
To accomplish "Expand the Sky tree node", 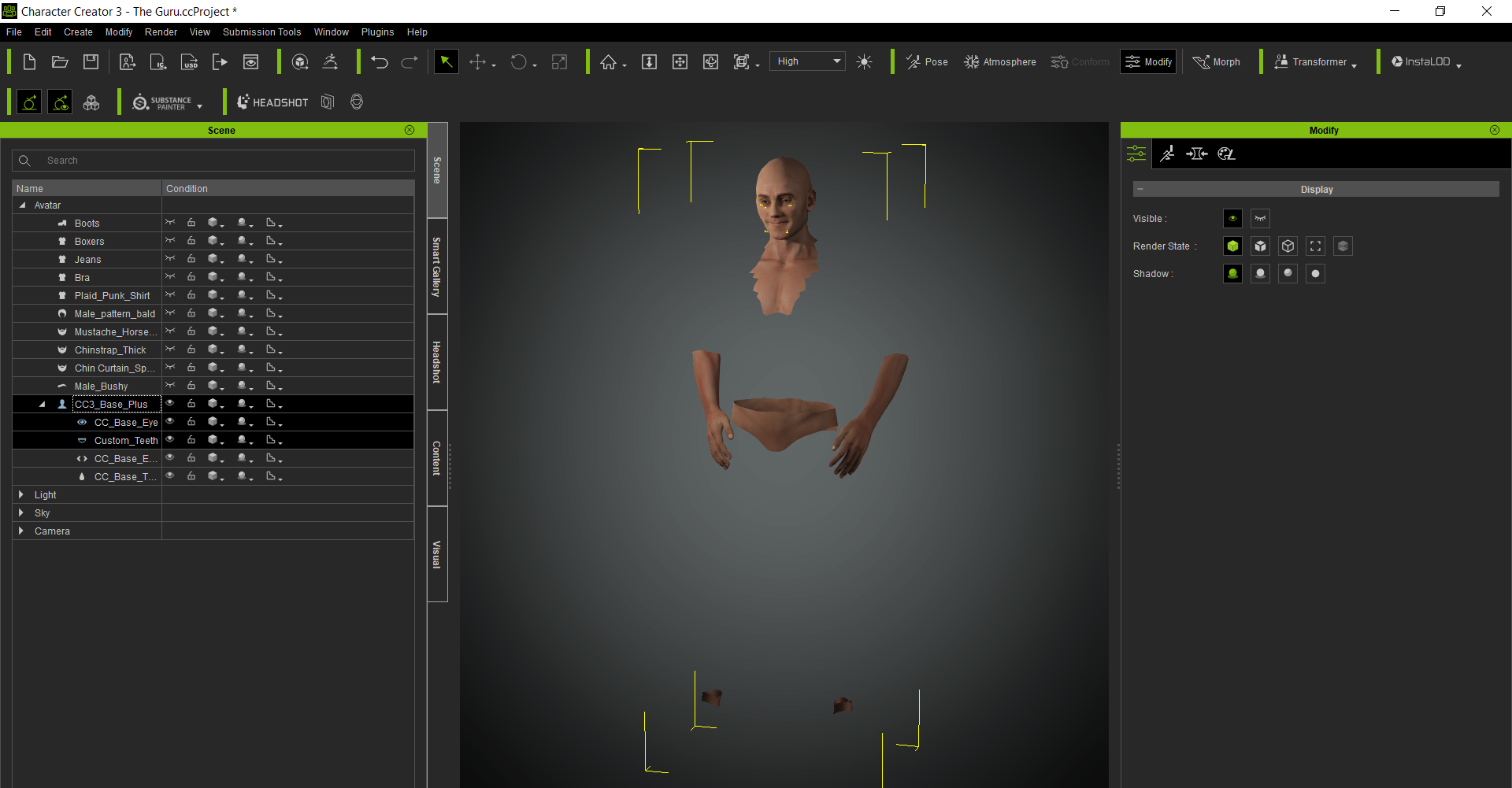I will pos(21,513).
